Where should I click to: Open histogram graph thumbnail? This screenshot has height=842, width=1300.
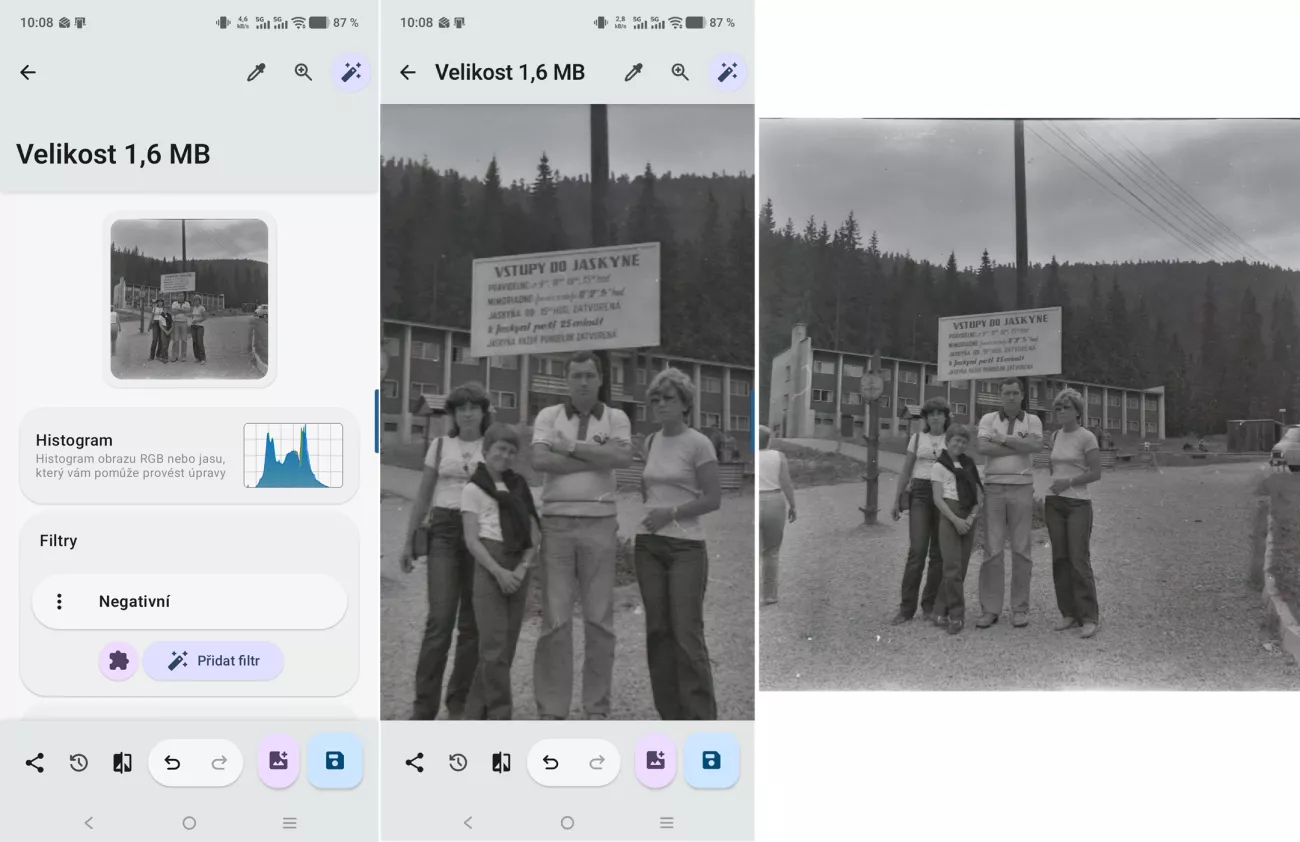(x=293, y=455)
